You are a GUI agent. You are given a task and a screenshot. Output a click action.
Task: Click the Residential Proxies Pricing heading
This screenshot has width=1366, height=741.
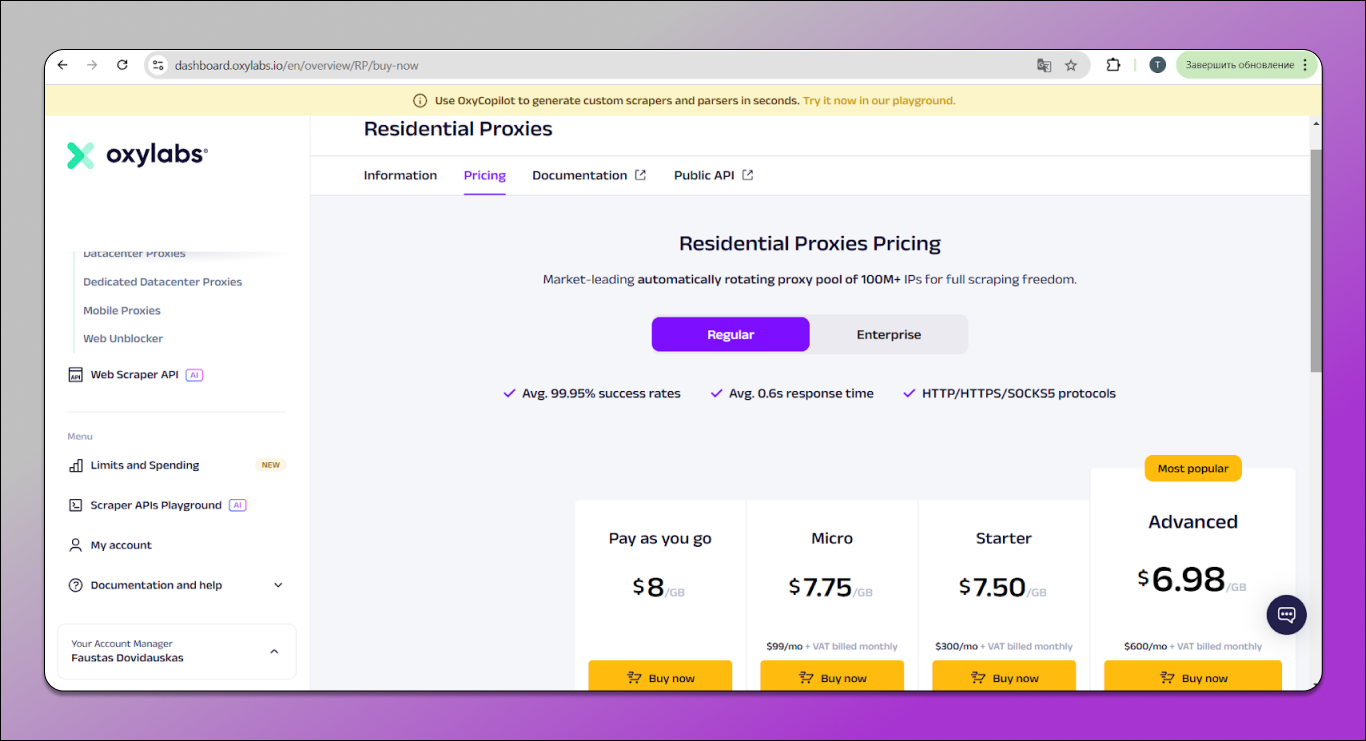(x=810, y=243)
